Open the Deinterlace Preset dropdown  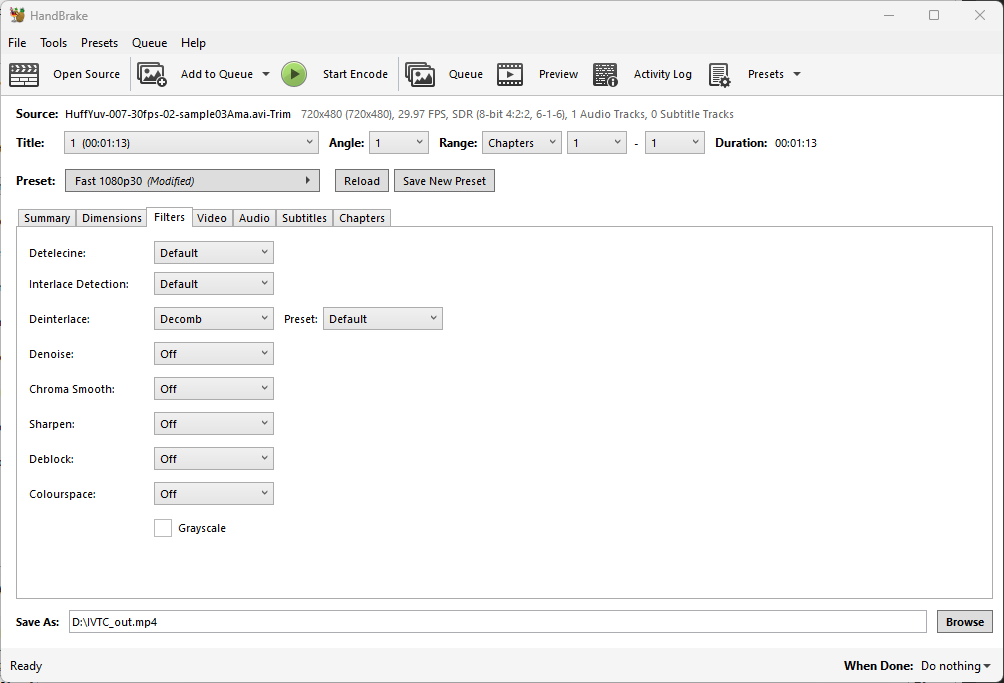point(383,319)
